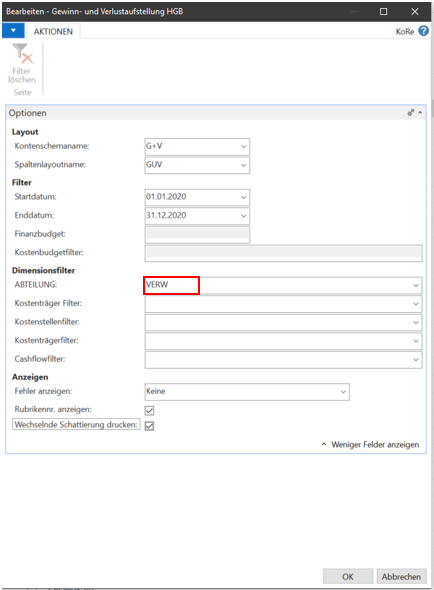Screen dimensions: 434x590
Task: Click the Abbrechen button
Action: click(401, 576)
